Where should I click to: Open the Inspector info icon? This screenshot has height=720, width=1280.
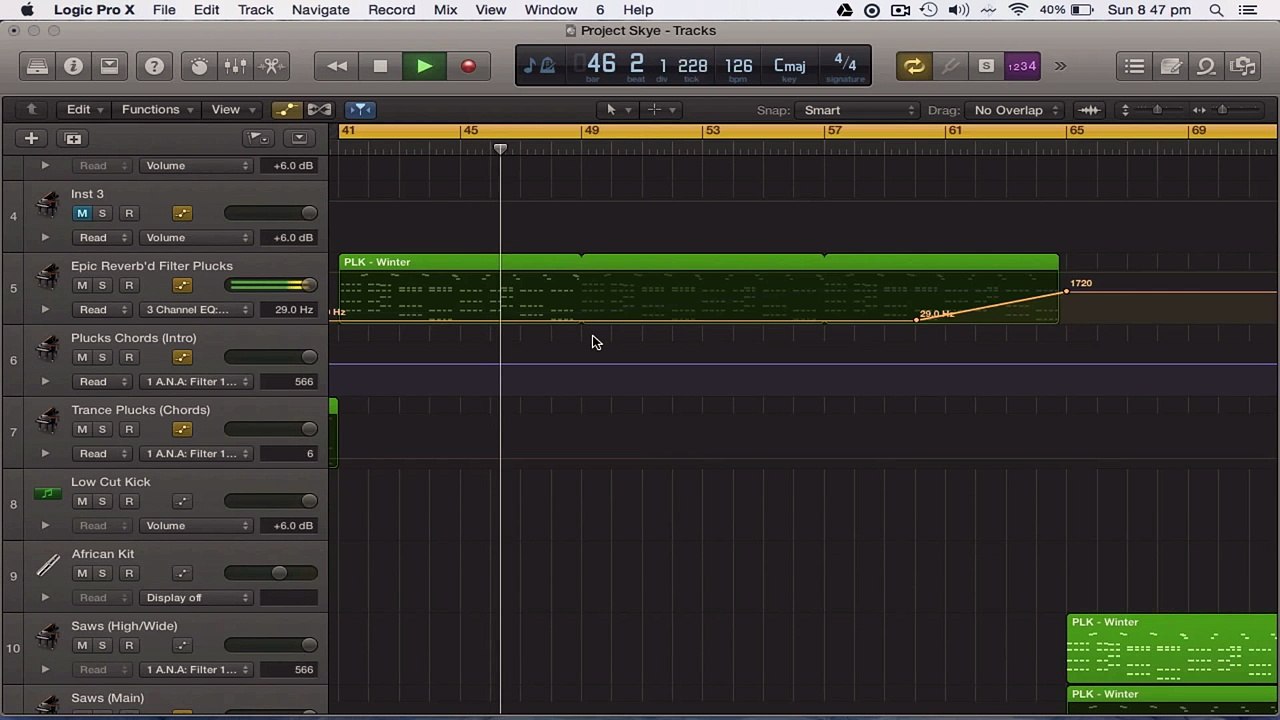73,66
